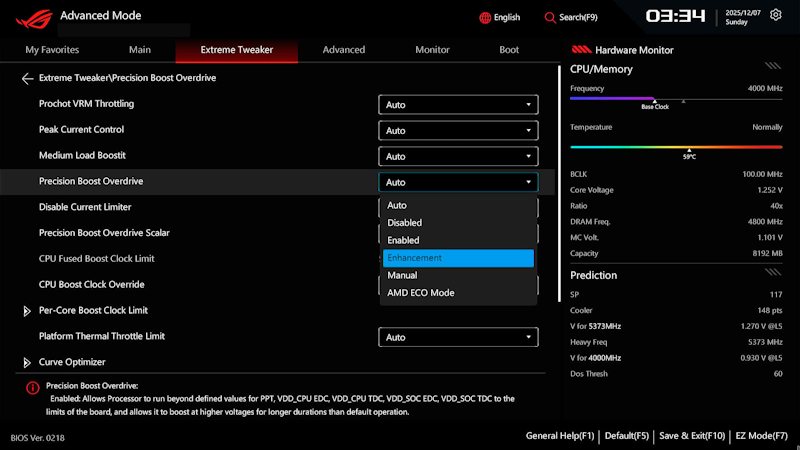Open settings gear icon near the date
This screenshot has width=800, height=450.
coord(776,15)
